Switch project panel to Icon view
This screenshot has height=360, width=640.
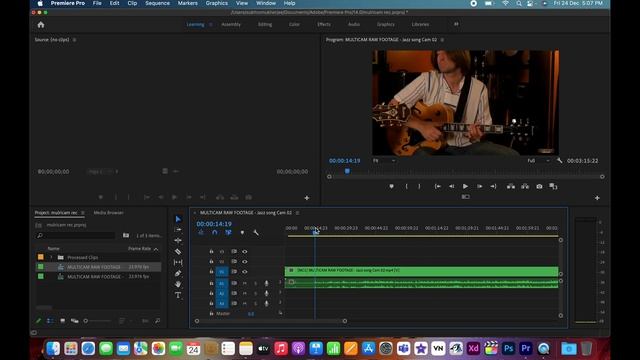[x=62, y=321]
